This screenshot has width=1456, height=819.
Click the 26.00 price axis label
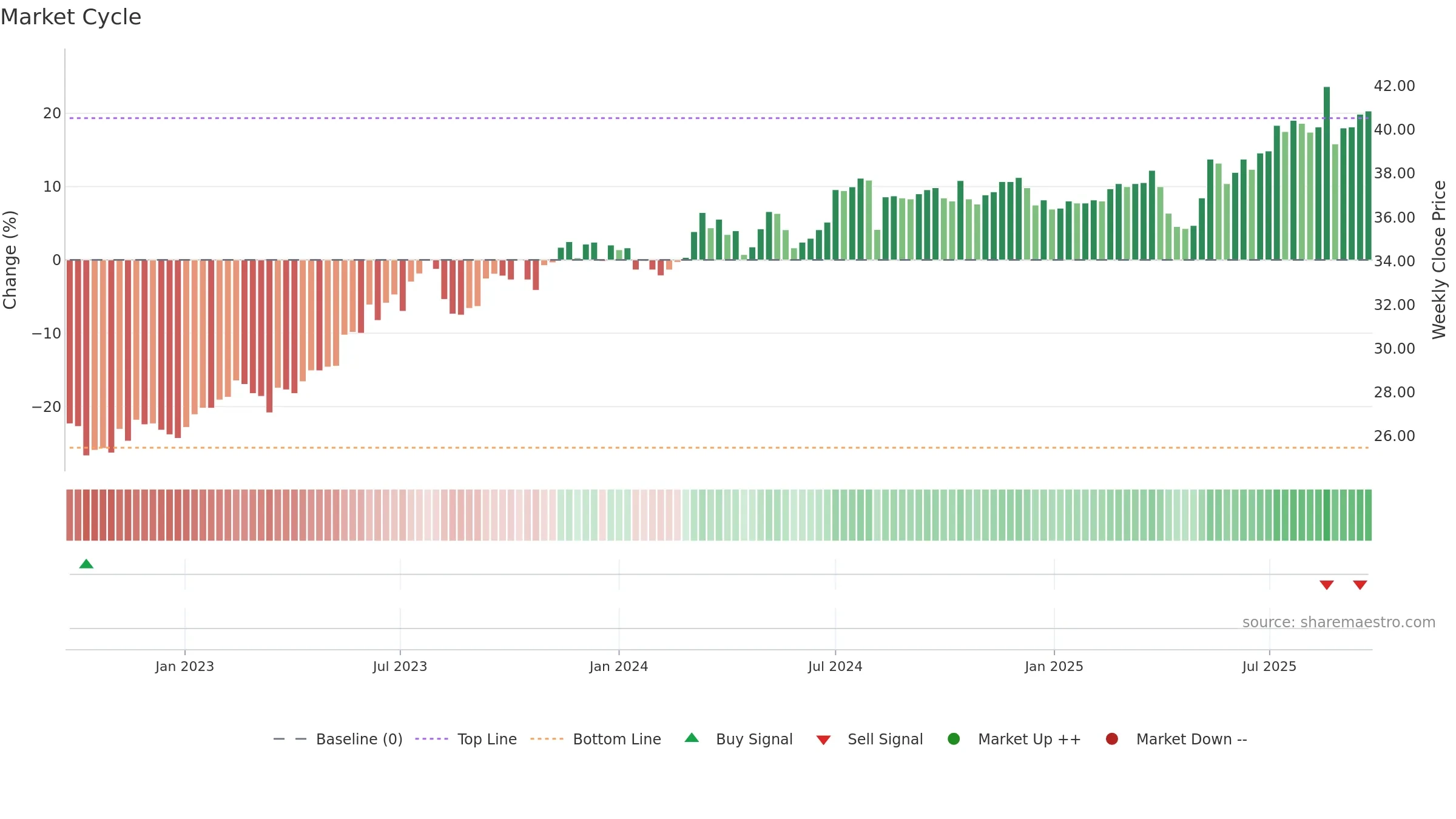click(1394, 436)
